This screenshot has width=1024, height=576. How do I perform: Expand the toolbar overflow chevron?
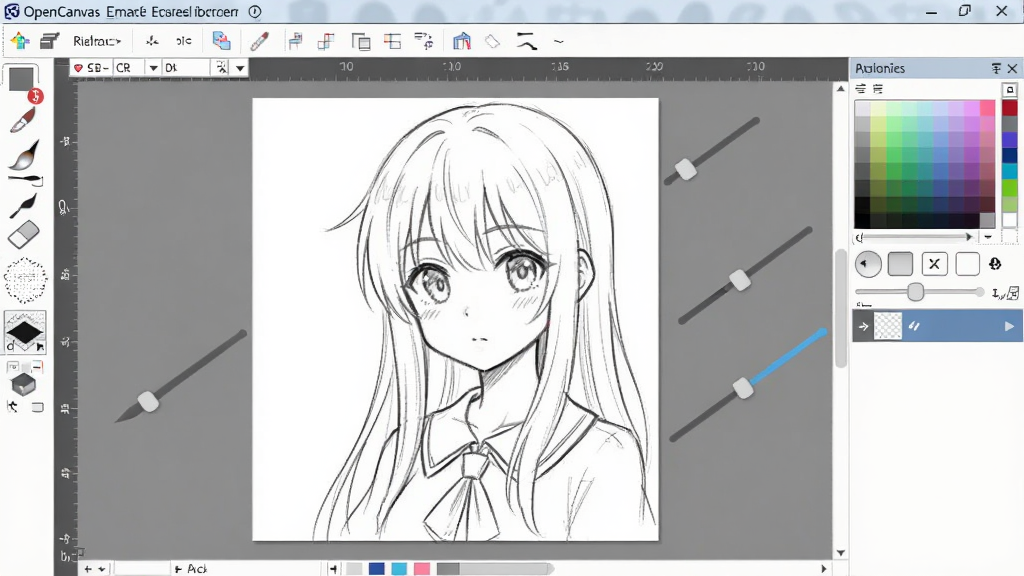pos(558,42)
